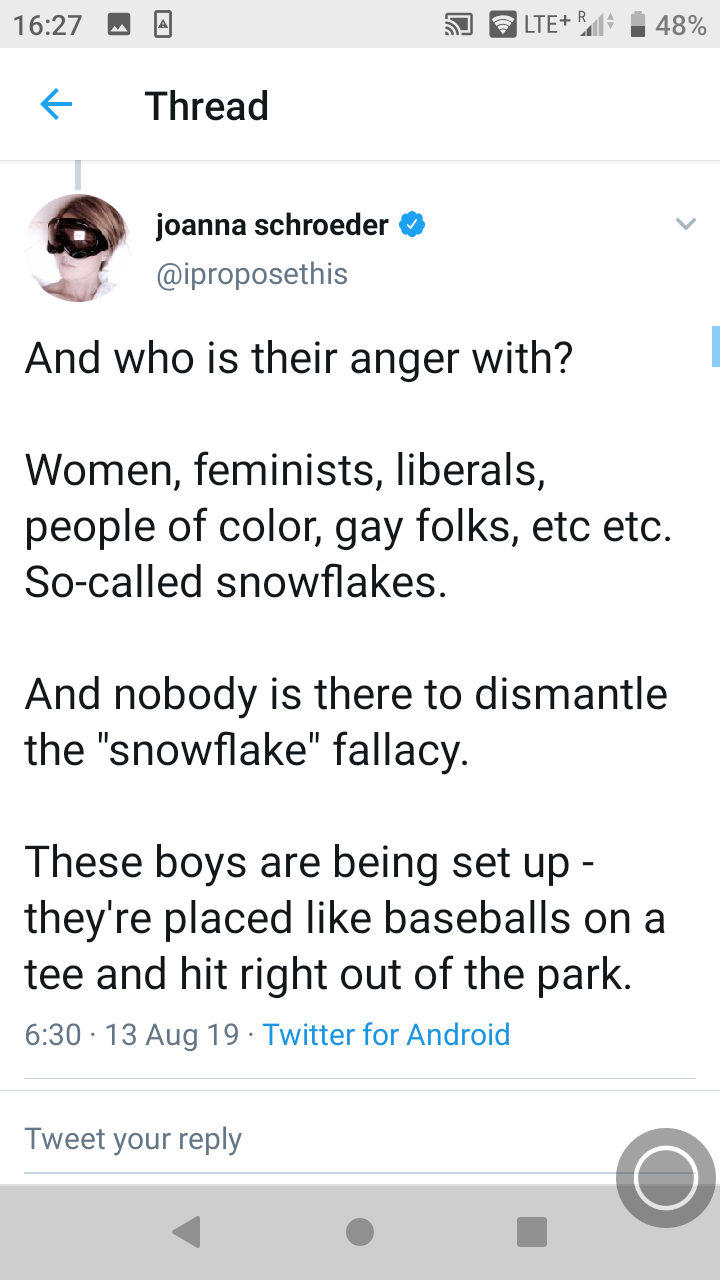Tap the floating circular assistive button

(x=666, y=1178)
